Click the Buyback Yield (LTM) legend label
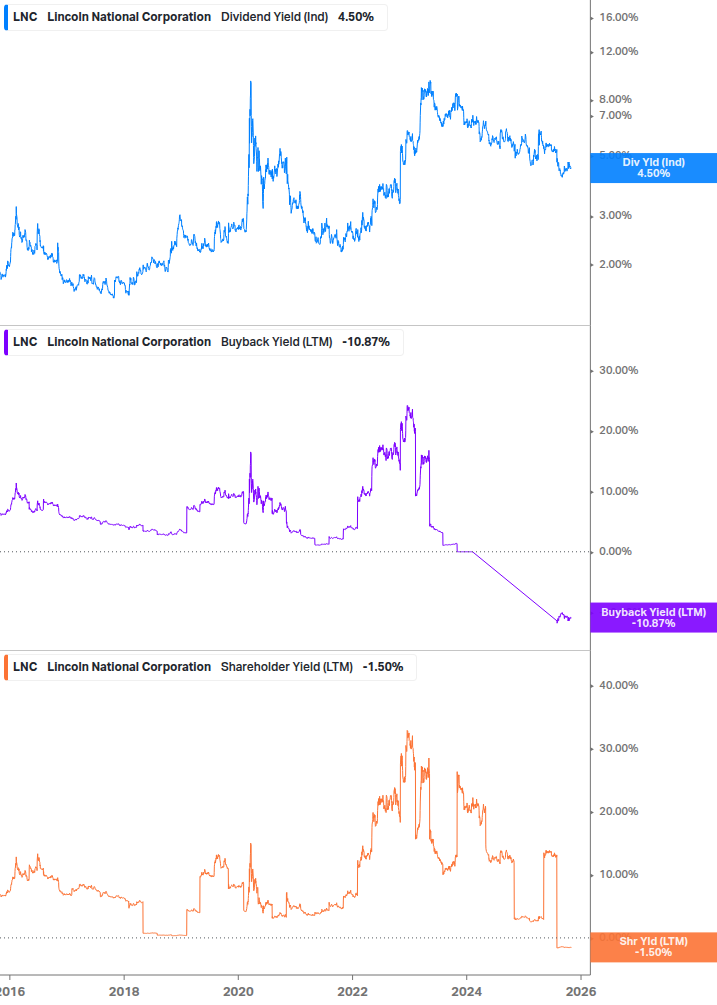This screenshot has height=1005, width=717. point(277,342)
